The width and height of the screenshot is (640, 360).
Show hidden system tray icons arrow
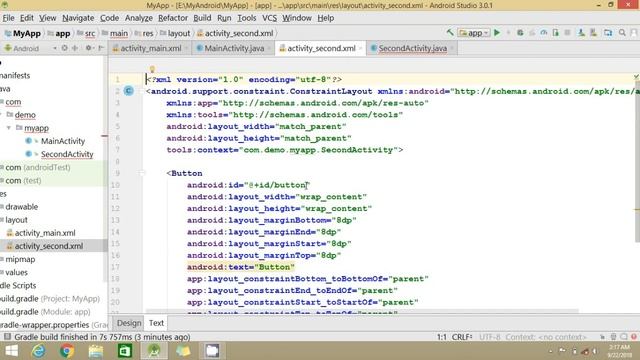550,351
